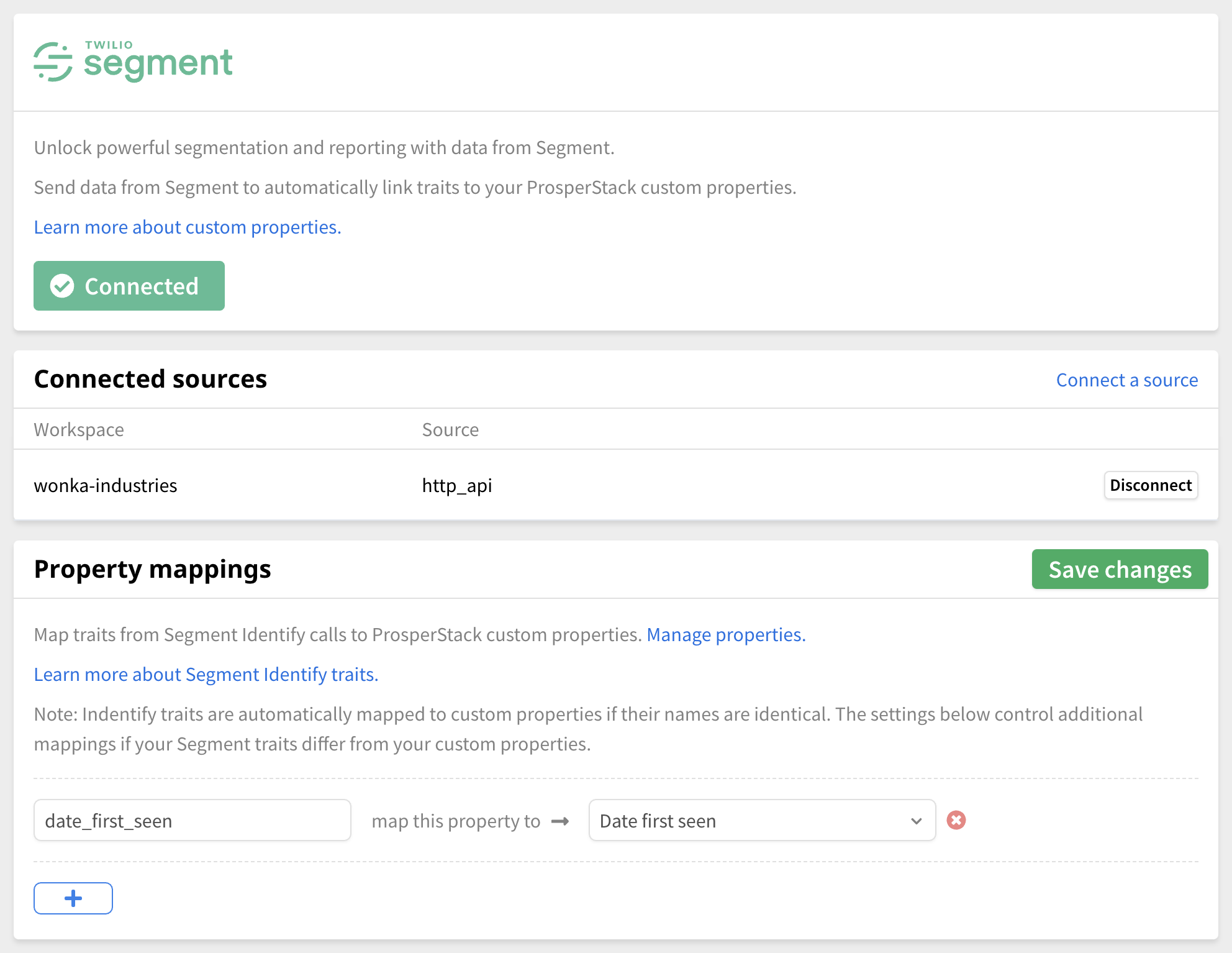The height and width of the screenshot is (953, 1232).
Task: Select the http_api source cell
Action: [457, 486]
